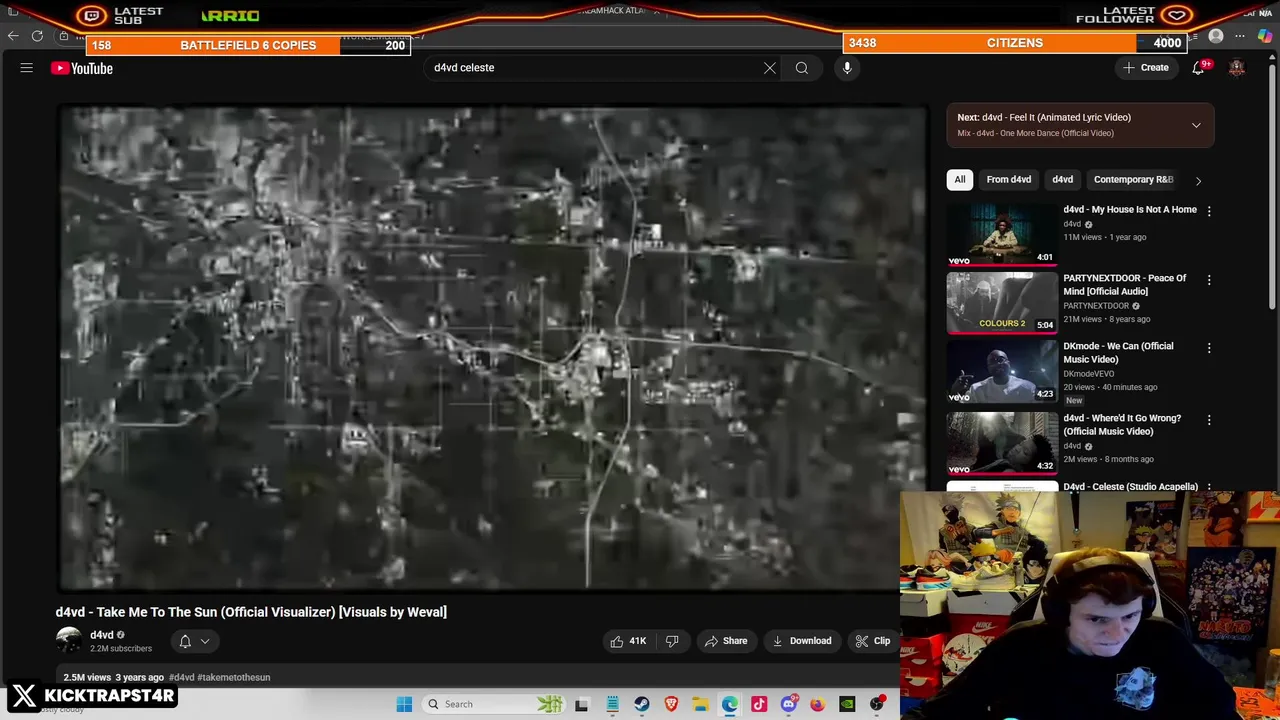Open Where'd It Go Wrong thumbnail
1280x720 pixels.
[1002, 443]
